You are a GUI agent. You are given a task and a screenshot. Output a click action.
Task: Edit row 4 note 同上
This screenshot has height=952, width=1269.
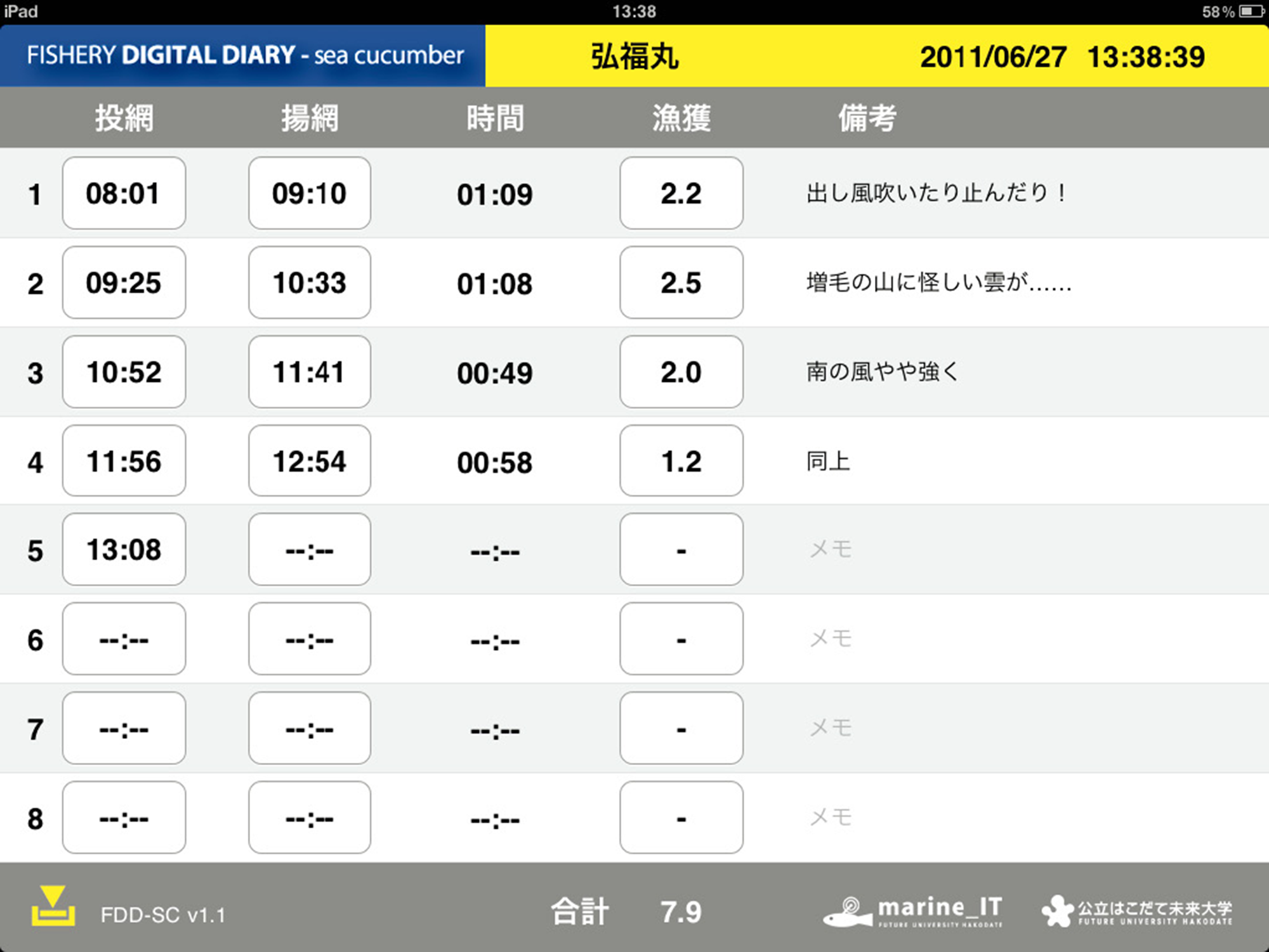828,461
